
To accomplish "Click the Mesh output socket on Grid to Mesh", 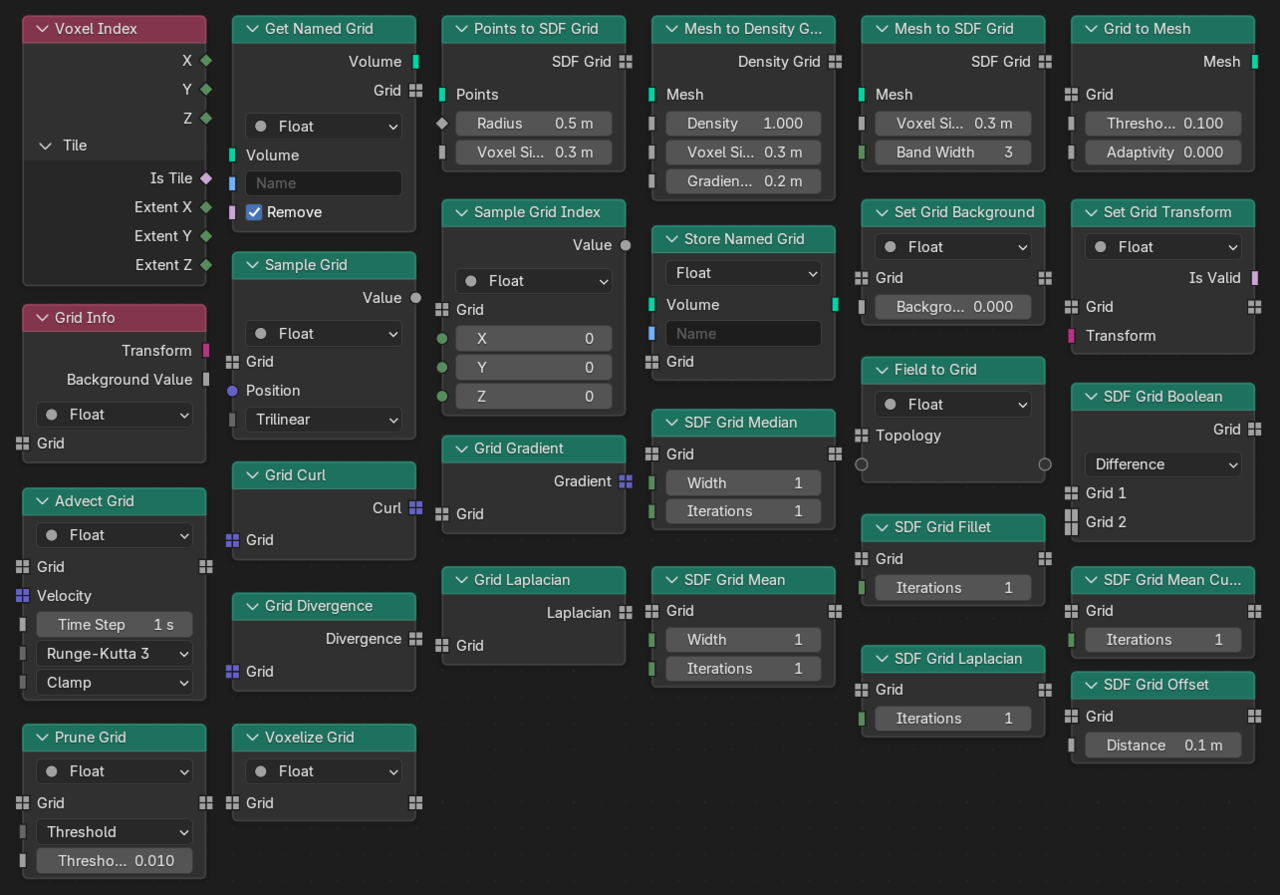I will pyautogui.click(x=1255, y=61).
